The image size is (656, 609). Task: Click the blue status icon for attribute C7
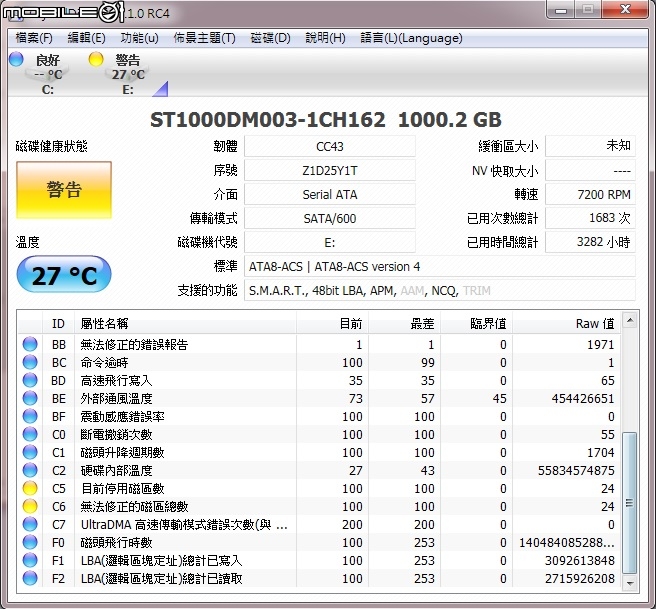(x=30, y=524)
